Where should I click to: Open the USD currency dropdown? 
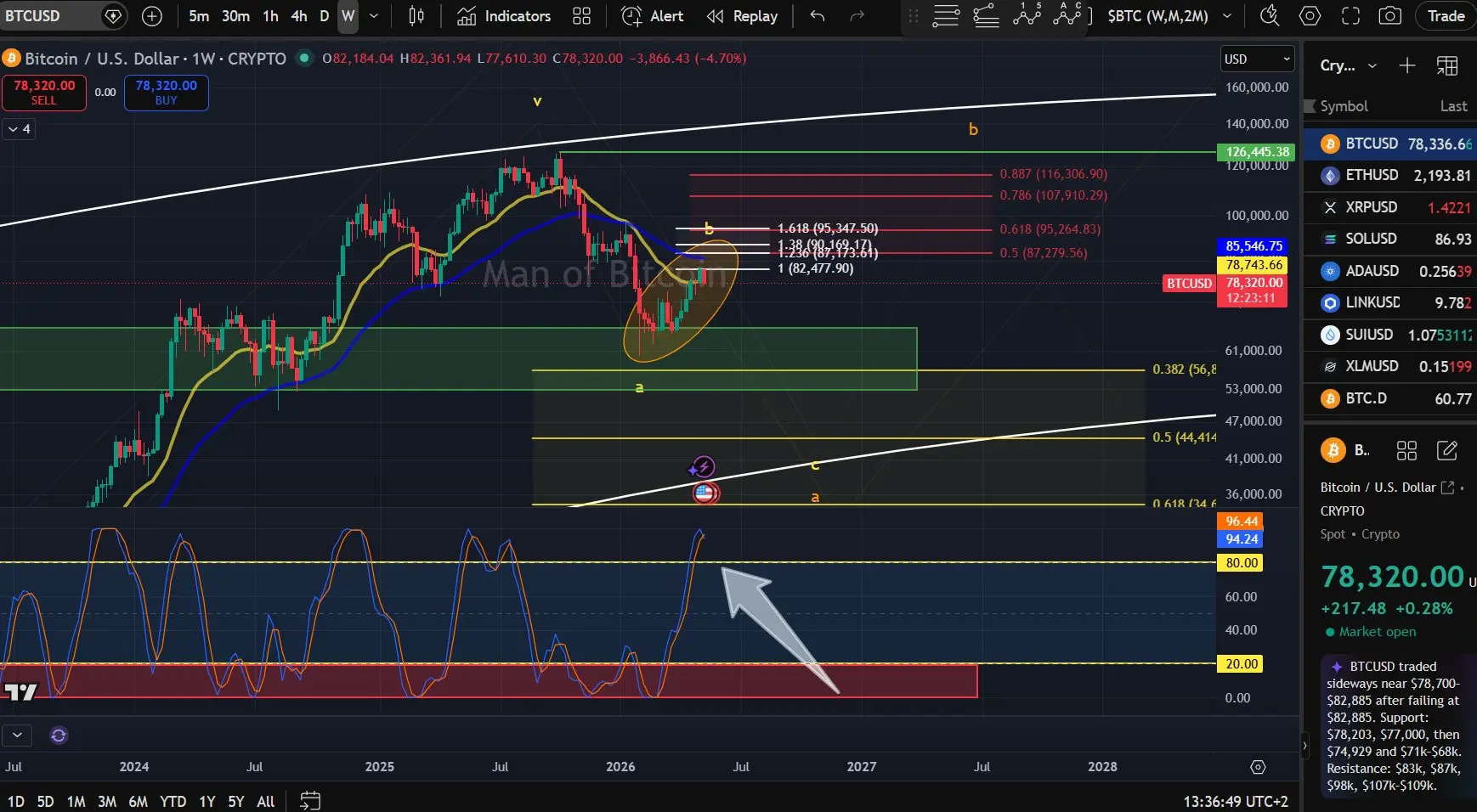(1257, 59)
